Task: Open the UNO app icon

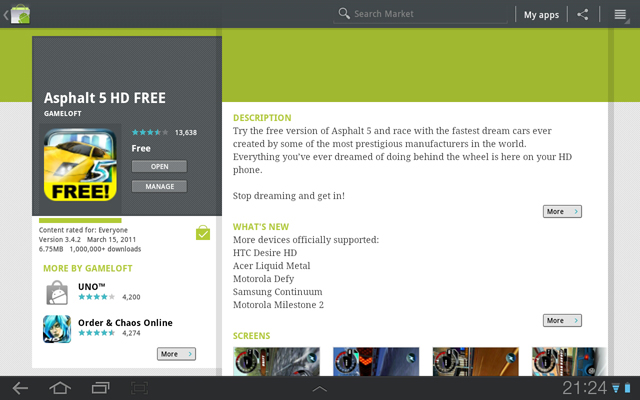Action: pyautogui.click(x=57, y=292)
